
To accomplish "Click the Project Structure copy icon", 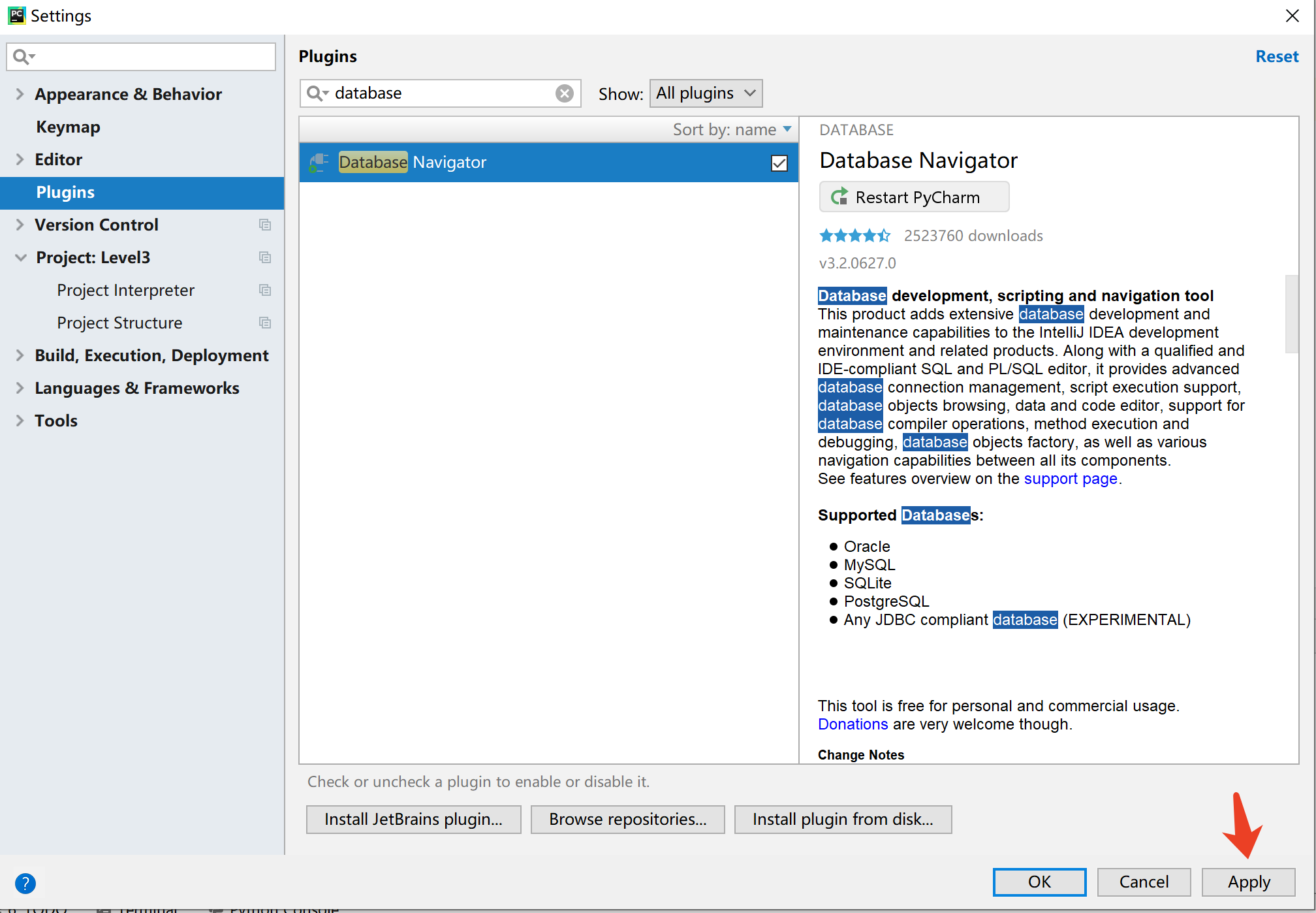I will [264, 323].
